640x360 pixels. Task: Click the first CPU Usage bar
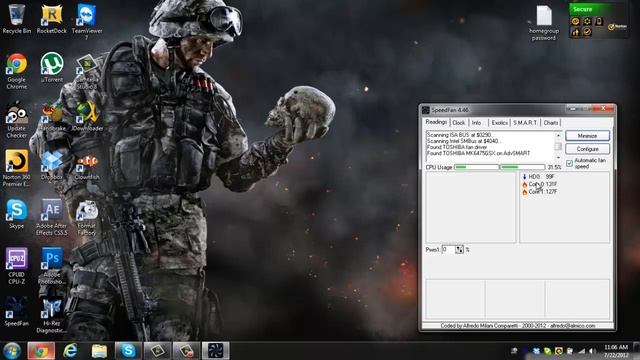coord(476,167)
